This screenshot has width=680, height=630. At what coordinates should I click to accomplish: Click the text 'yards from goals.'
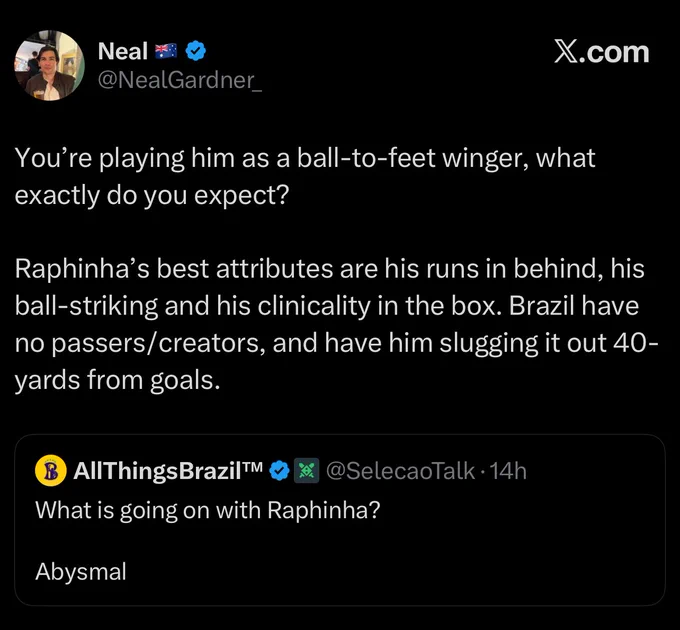(x=118, y=380)
